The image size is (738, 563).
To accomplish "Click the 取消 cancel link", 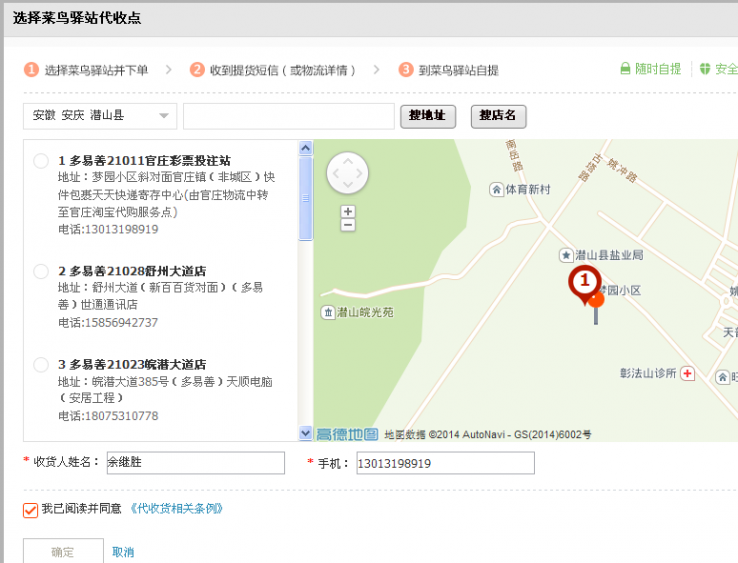I will click(x=123, y=552).
